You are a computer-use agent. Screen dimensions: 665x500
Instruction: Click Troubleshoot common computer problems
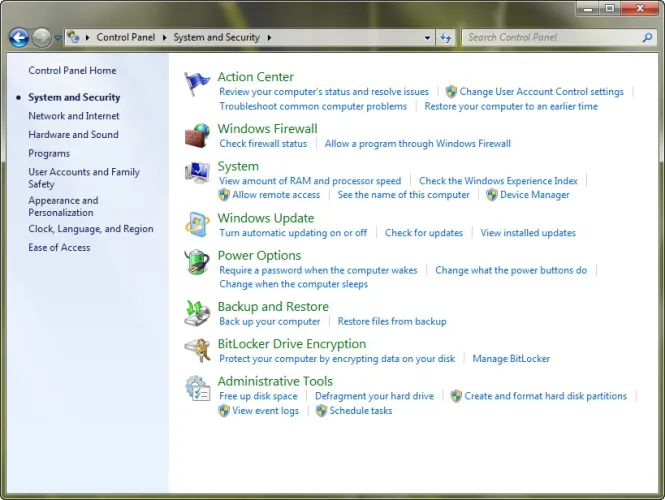coord(313,106)
